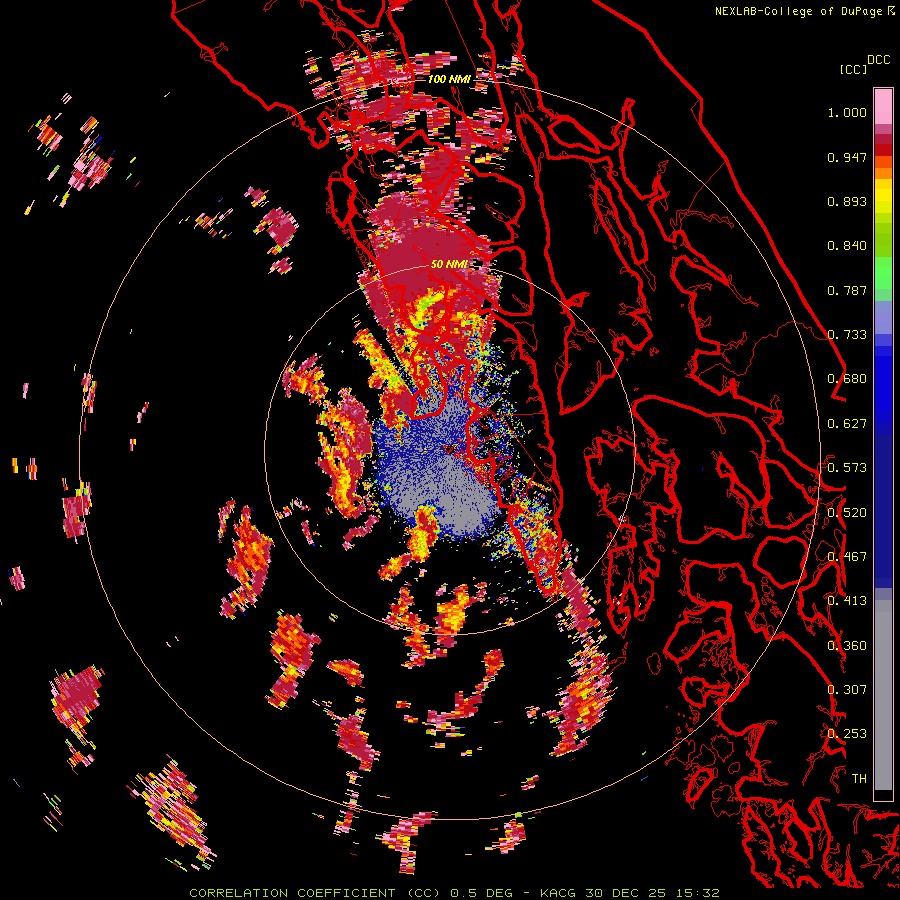Click the 100 NMI range ring label
Screen dimensions: 900x900
click(448, 79)
